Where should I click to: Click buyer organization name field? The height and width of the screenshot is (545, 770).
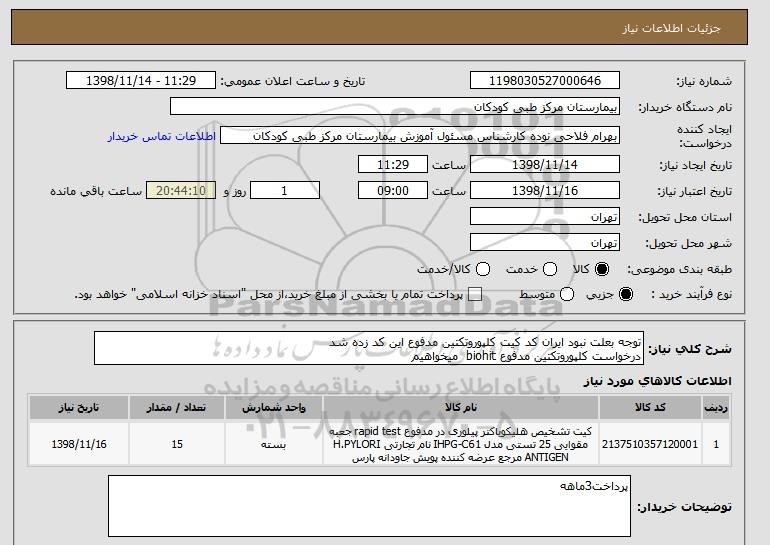point(395,107)
